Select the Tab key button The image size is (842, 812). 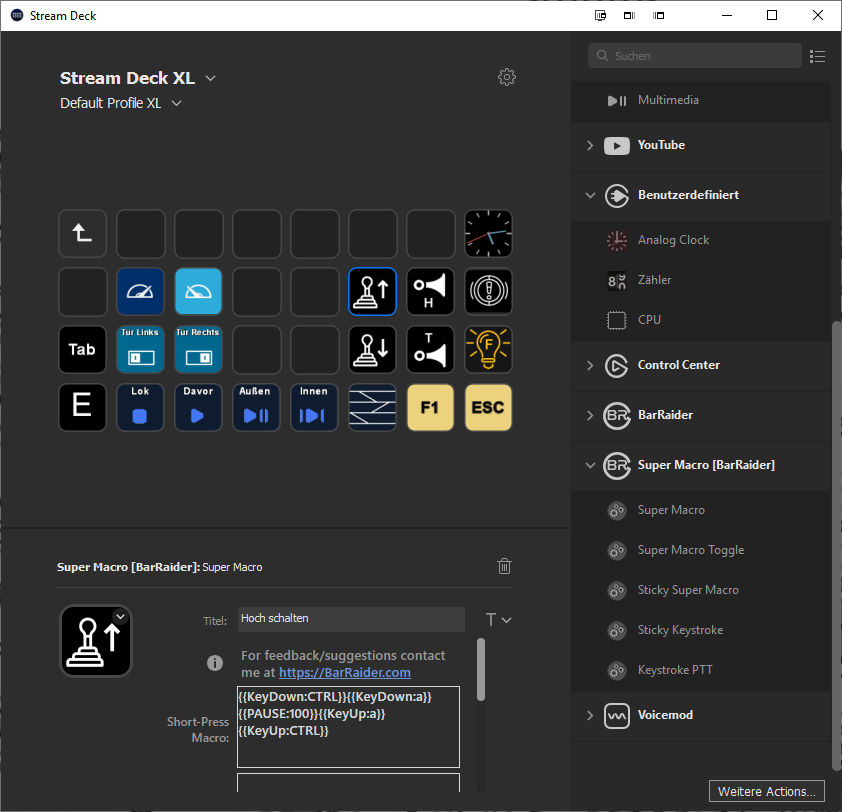82,350
